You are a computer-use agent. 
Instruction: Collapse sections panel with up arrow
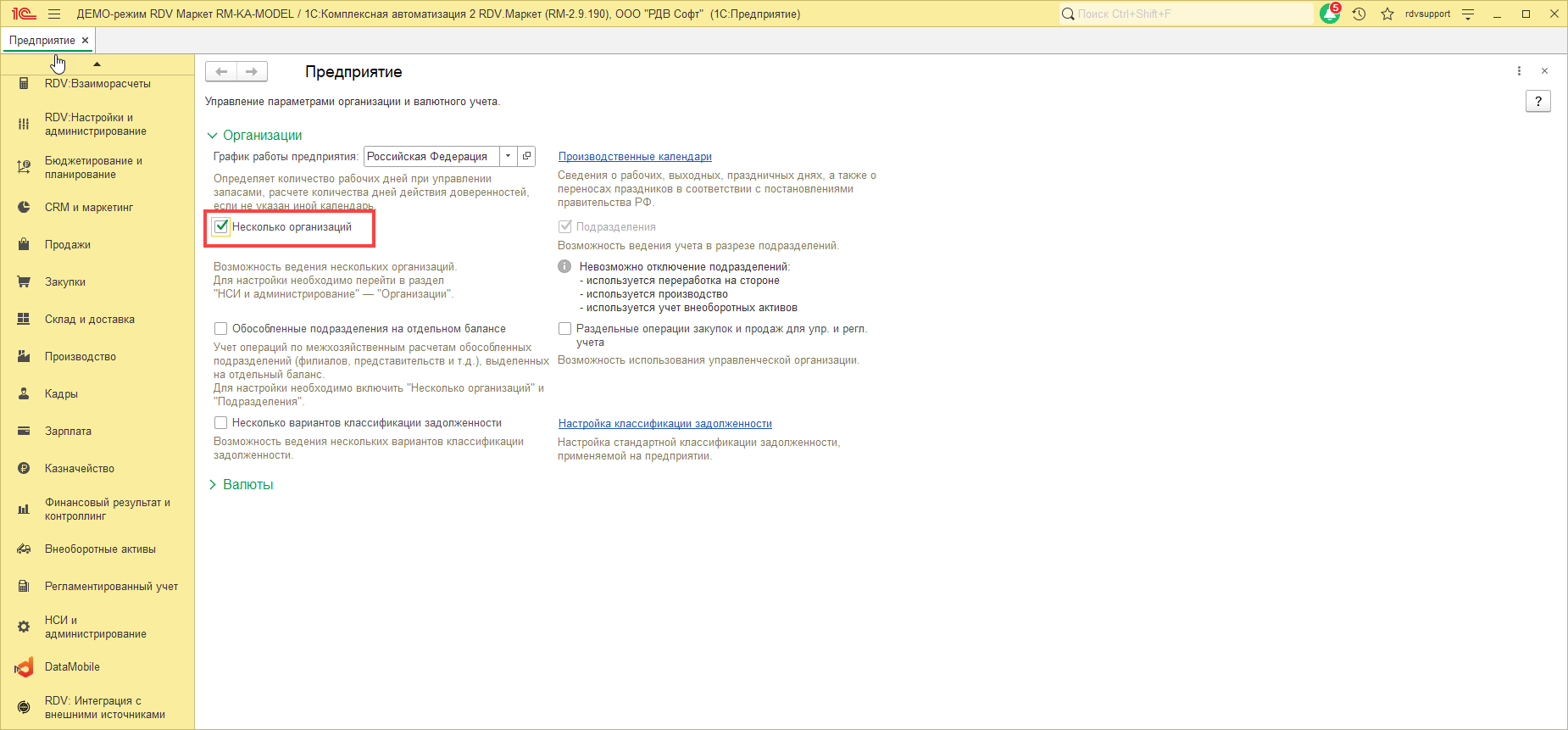click(97, 64)
